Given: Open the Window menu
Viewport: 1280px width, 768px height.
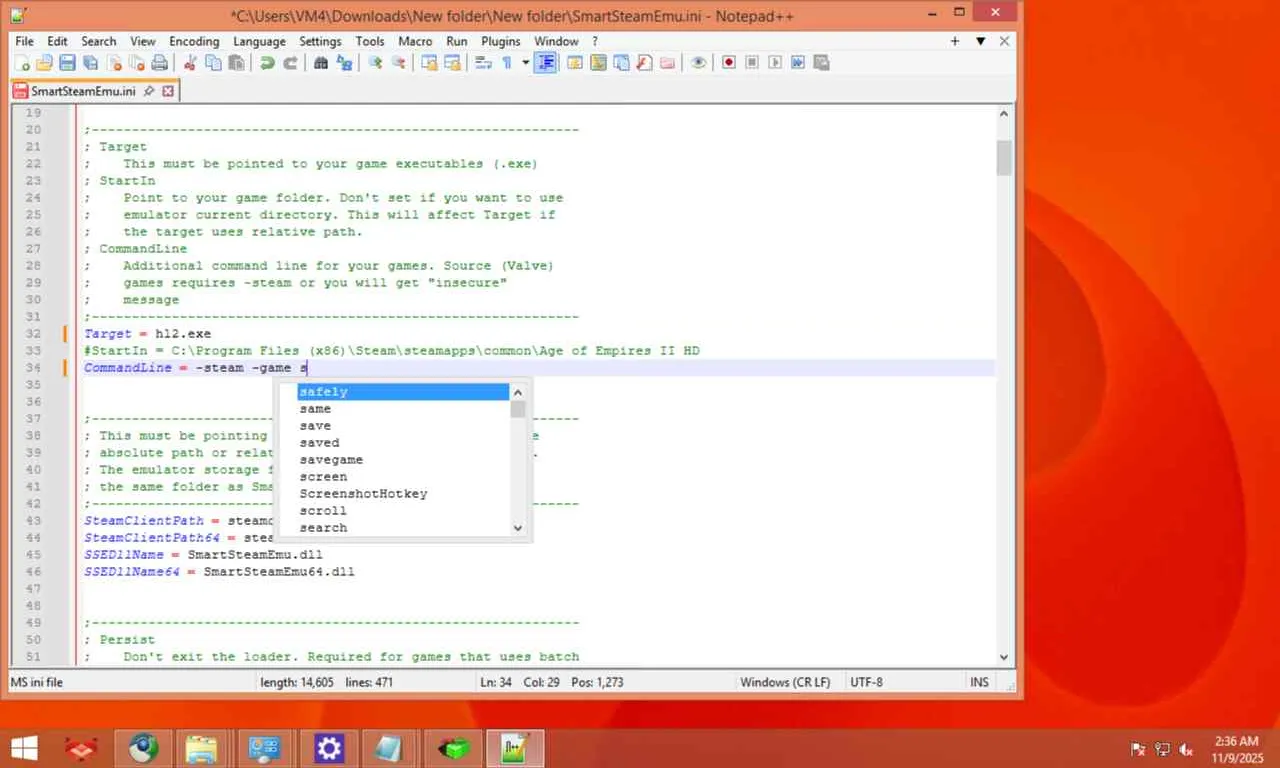Looking at the screenshot, I should point(556,41).
